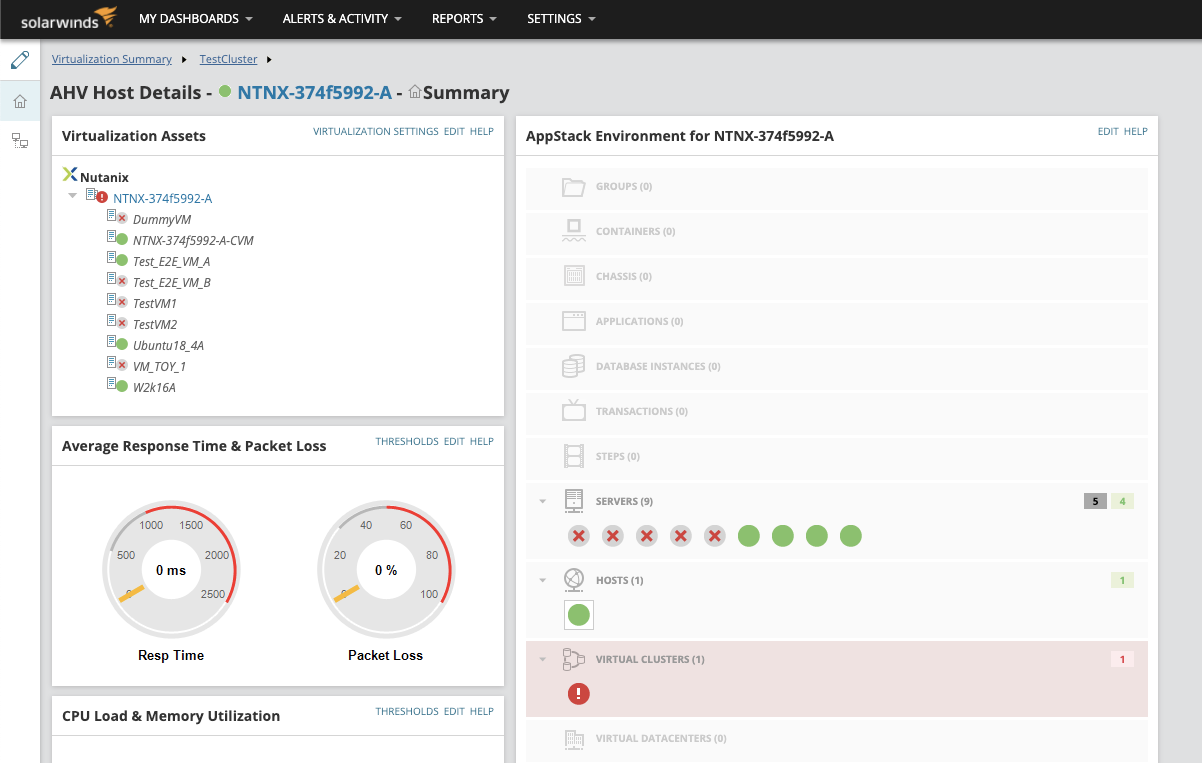Edit the Virtualization Assets widget
Screen dimensions: 1202x763
(454, 131)
